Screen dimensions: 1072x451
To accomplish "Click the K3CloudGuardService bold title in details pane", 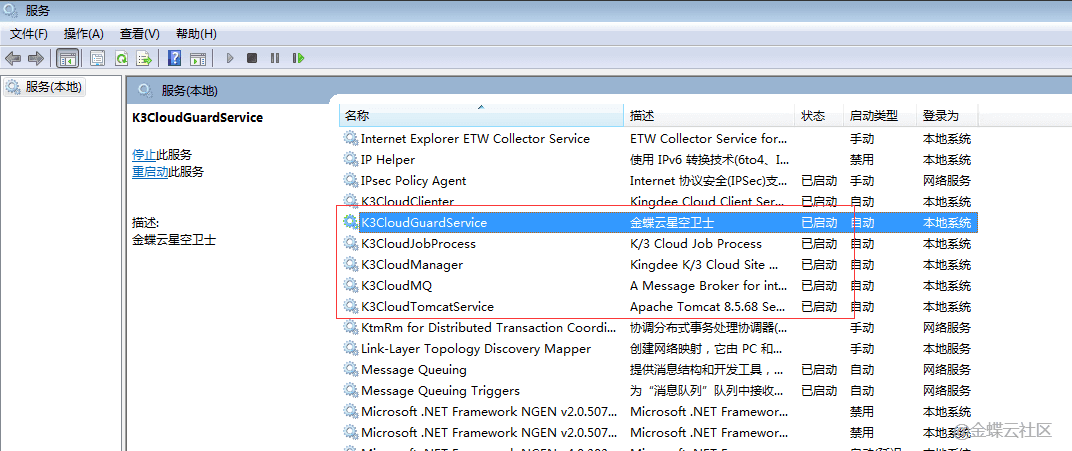I will (198, 118).
